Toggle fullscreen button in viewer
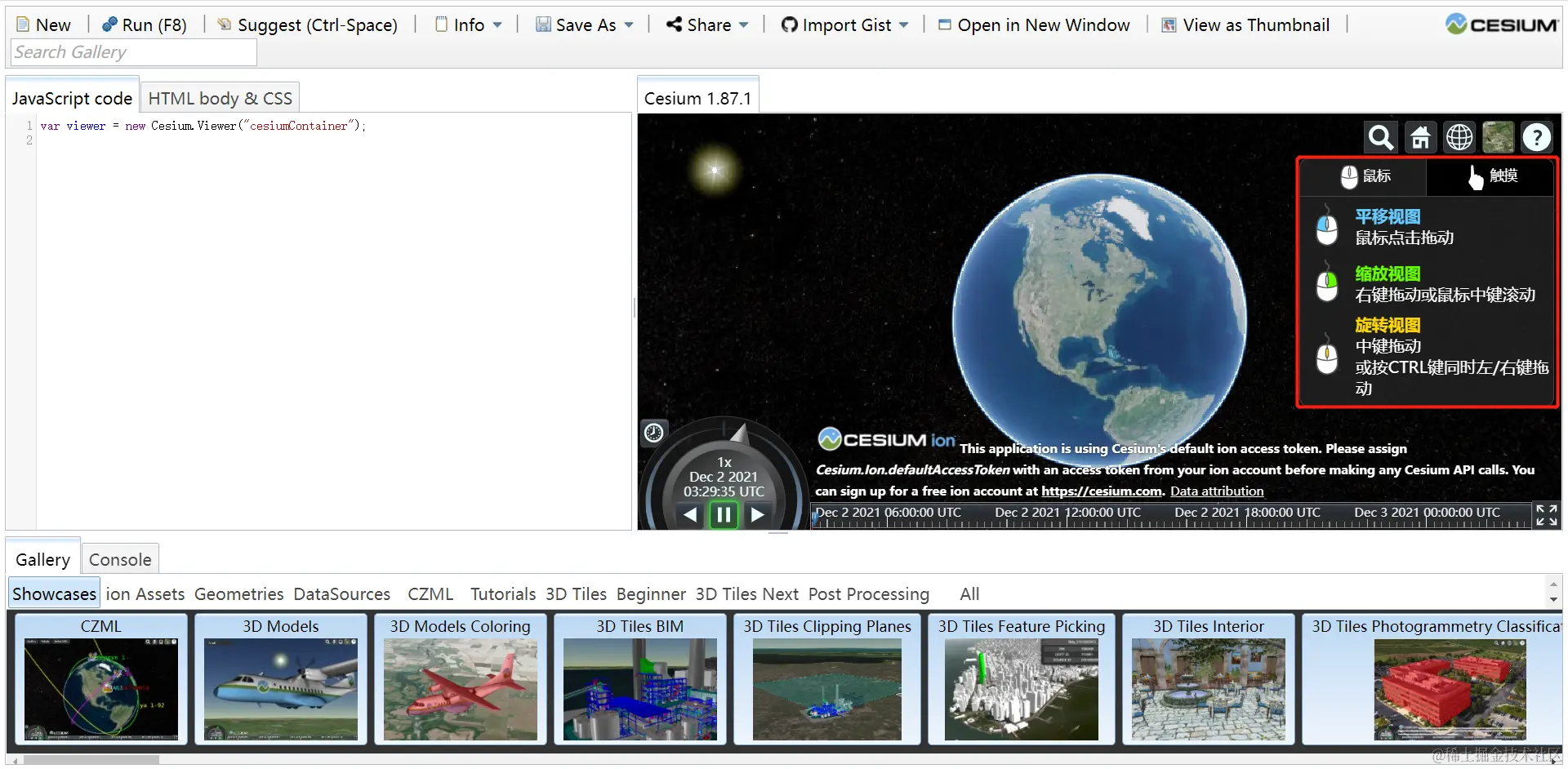Image resolution: width=1568 pixels, height=769 pixels. 1546,515
